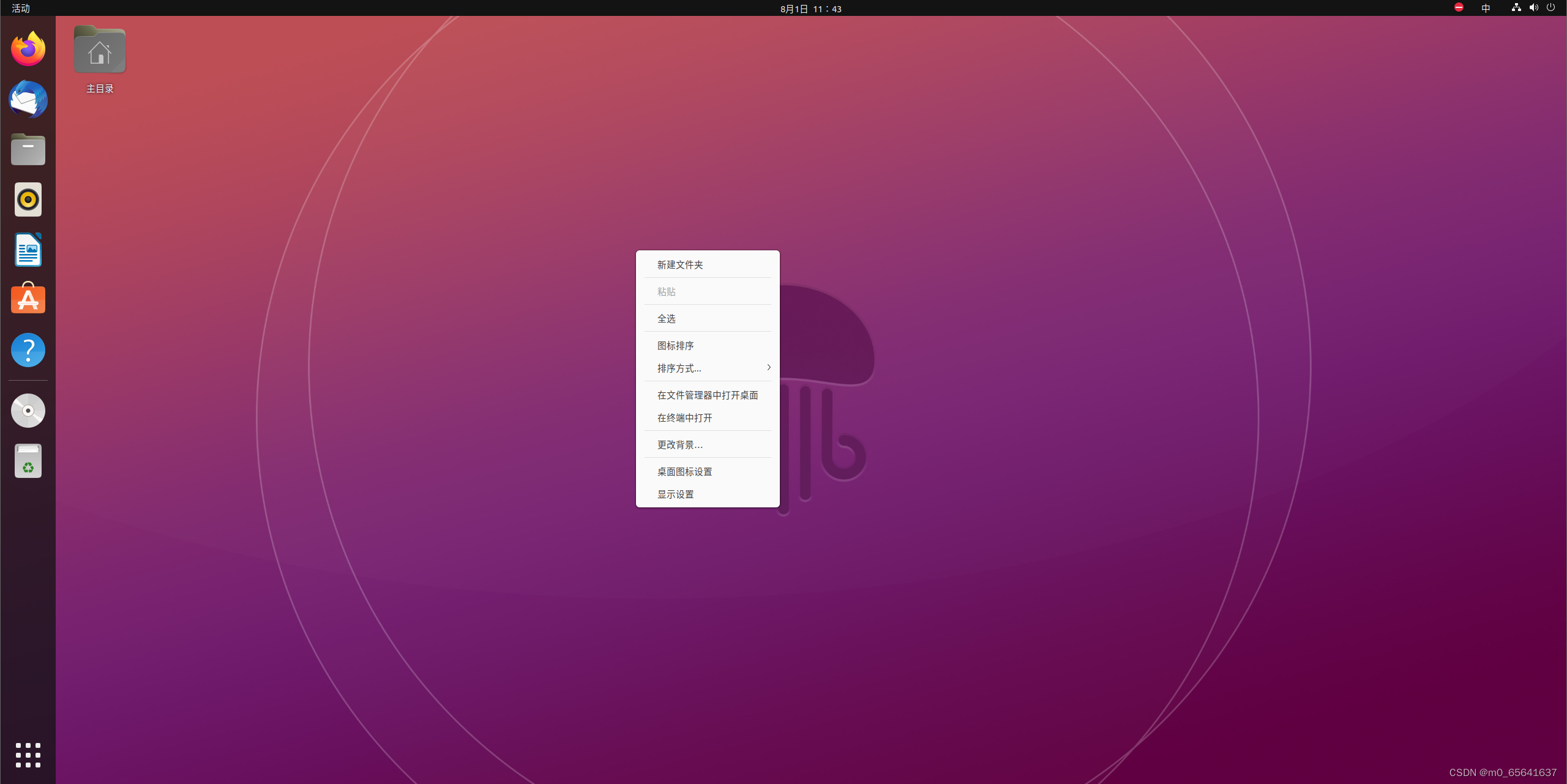Open Ubuntu Software center
The image size is (1567, 784).
click(28, 299)
